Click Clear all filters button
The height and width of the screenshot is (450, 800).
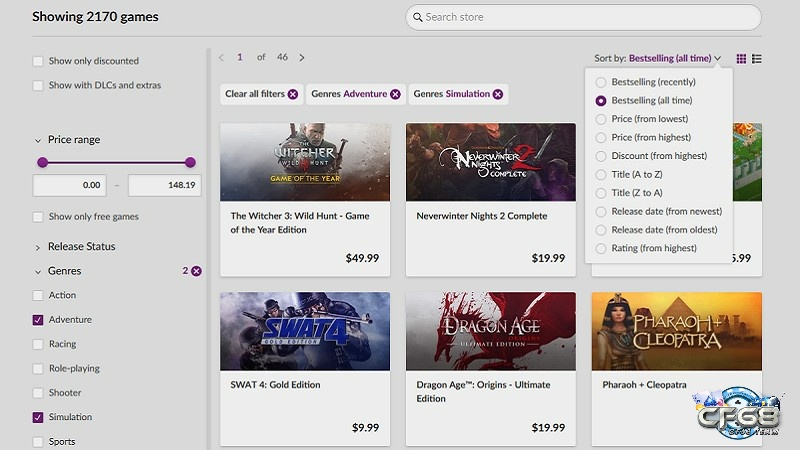(262, 94)
